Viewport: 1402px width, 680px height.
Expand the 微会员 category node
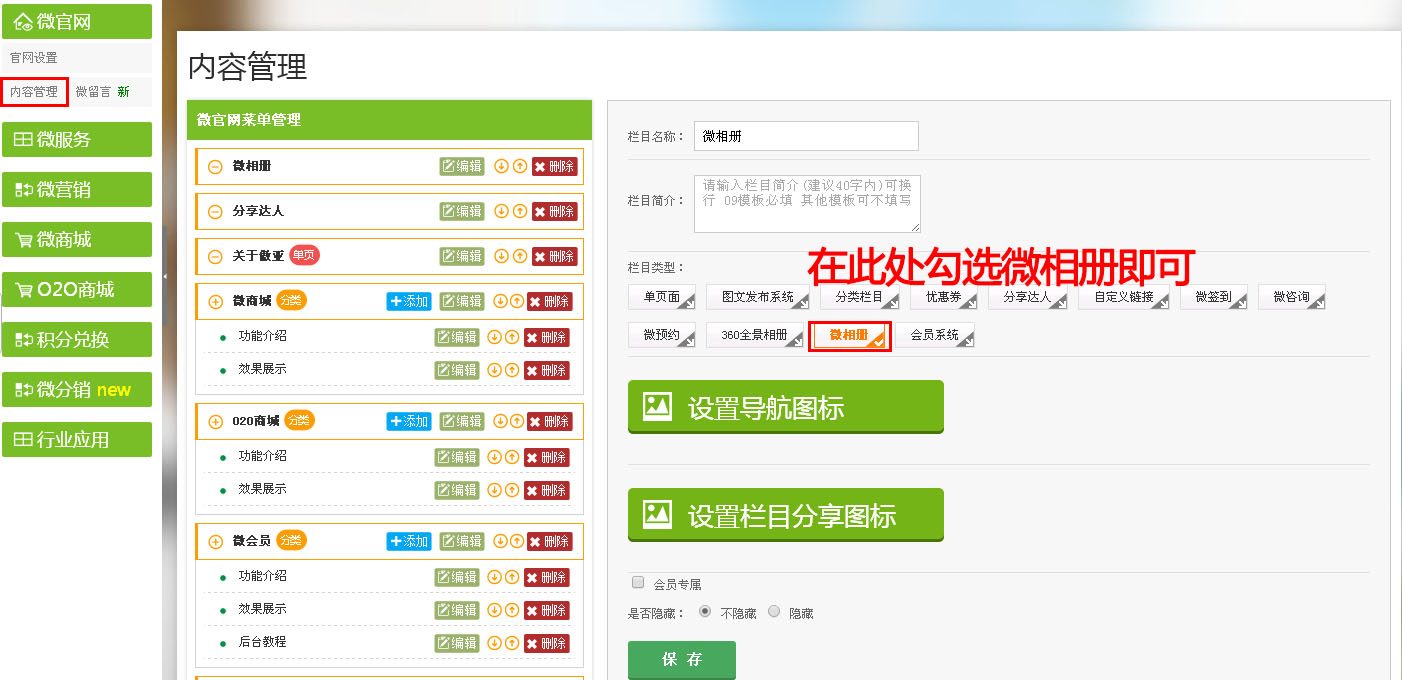(x=215, y=542)
